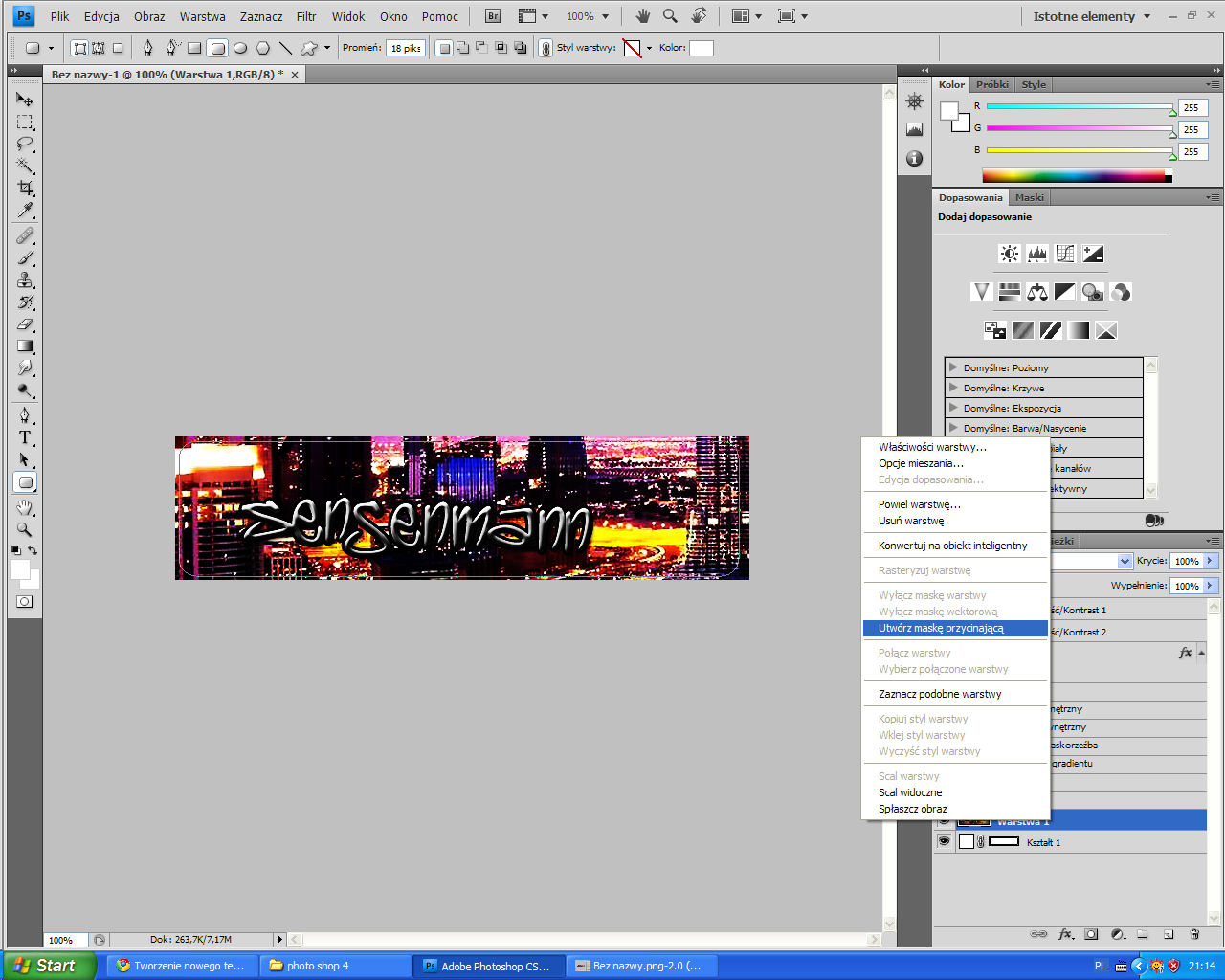Open the Filtr menu
The height and width of the screenshot is (980, 1225).
(306, 16)
